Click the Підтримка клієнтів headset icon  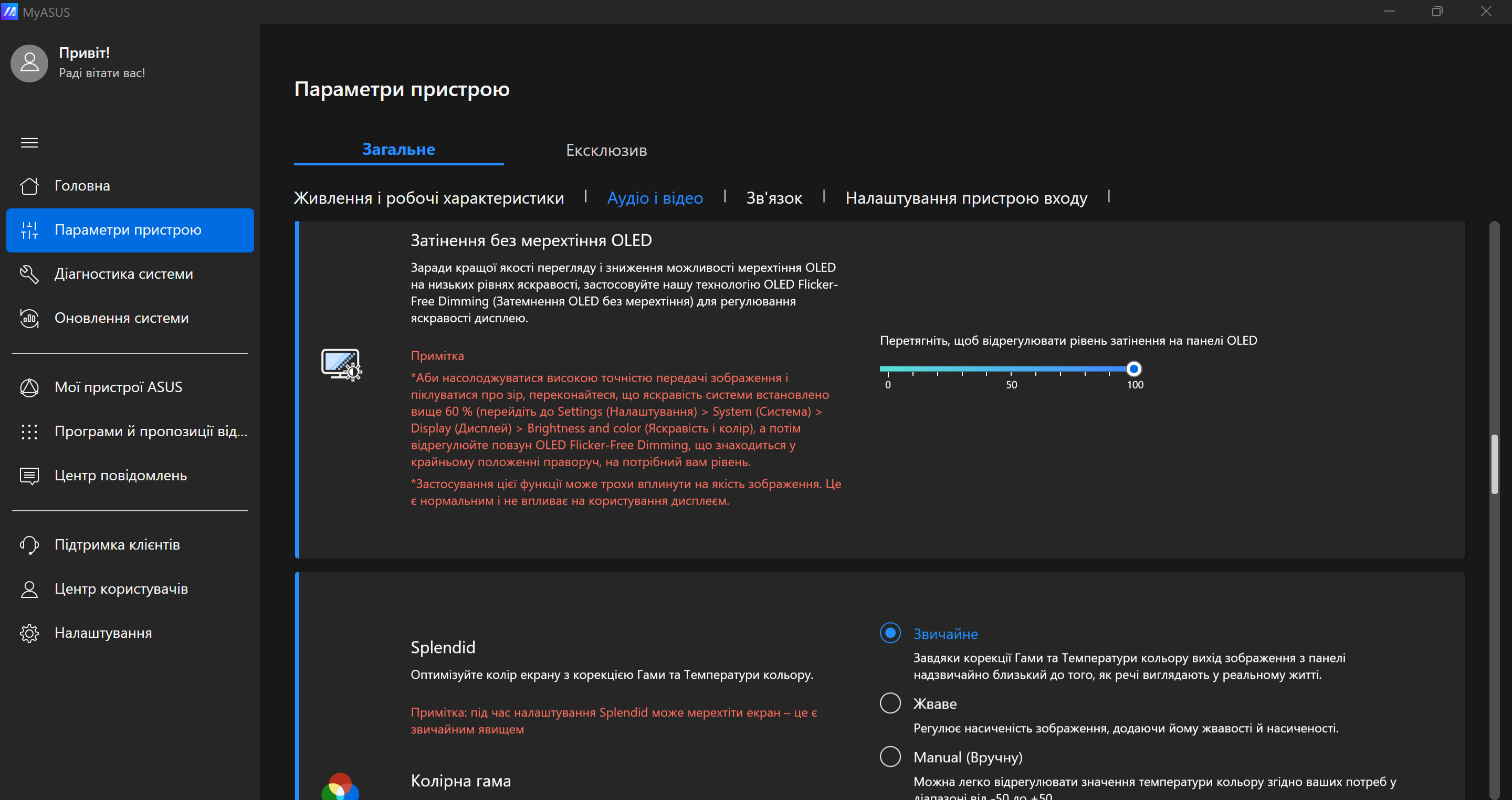pyautogui.click(x=29, y=545)
